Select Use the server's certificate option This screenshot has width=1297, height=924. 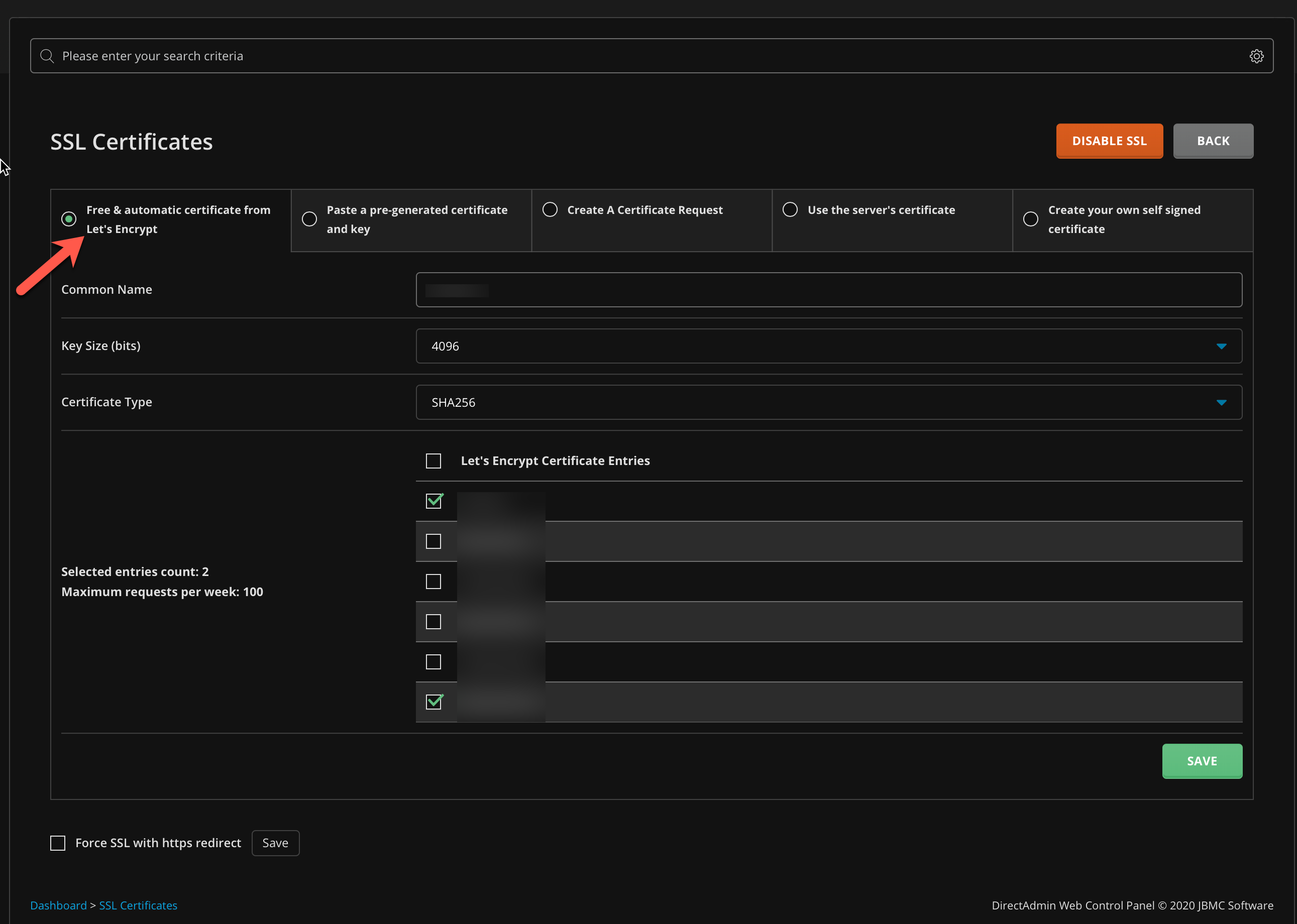[790, 209]
